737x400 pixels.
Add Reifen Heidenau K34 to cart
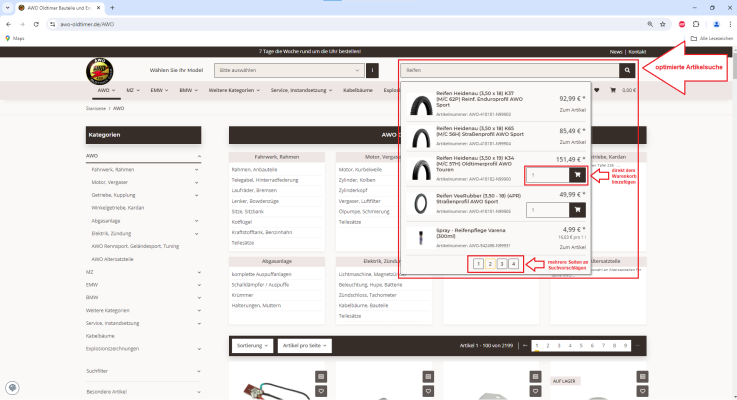click(x=577, y=175)
